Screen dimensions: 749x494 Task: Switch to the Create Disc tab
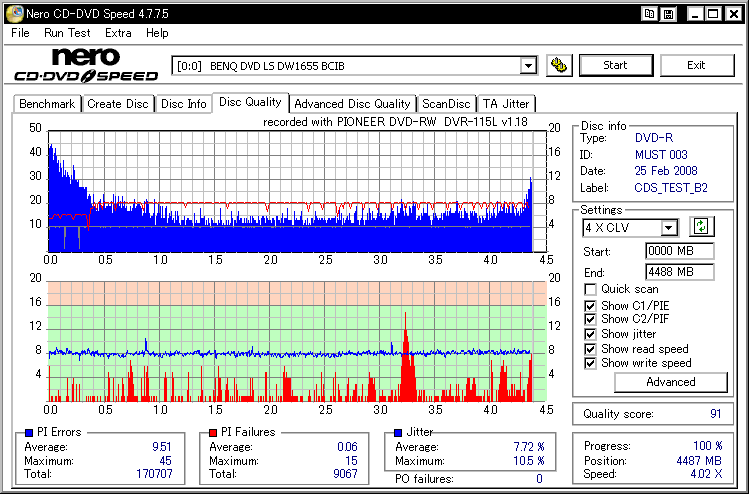point(118,104)
